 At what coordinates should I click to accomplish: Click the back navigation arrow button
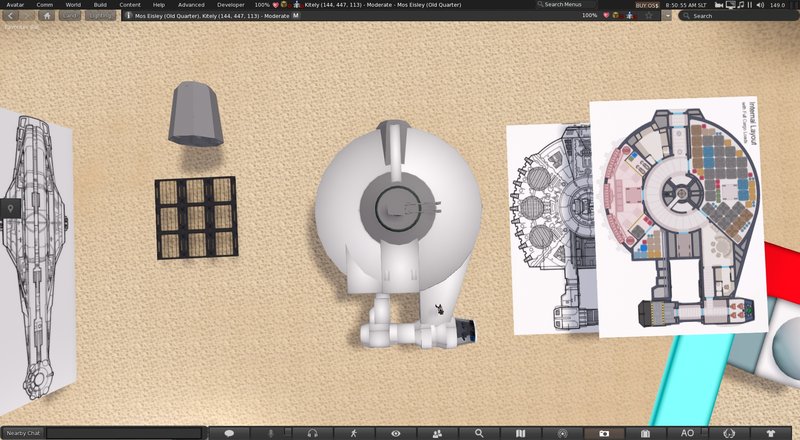11,16
